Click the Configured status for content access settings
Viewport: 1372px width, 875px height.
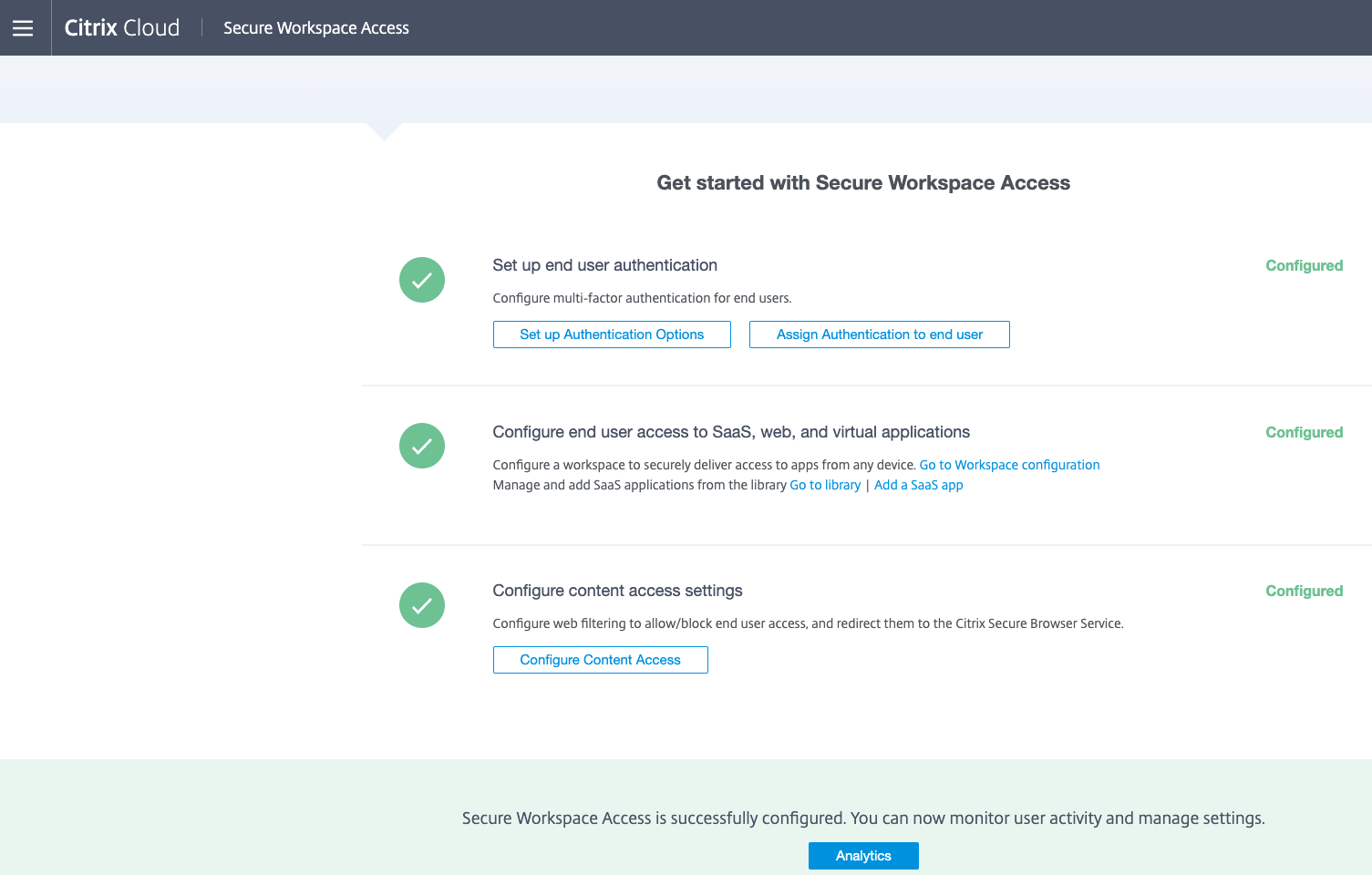tap(1304, 591)
